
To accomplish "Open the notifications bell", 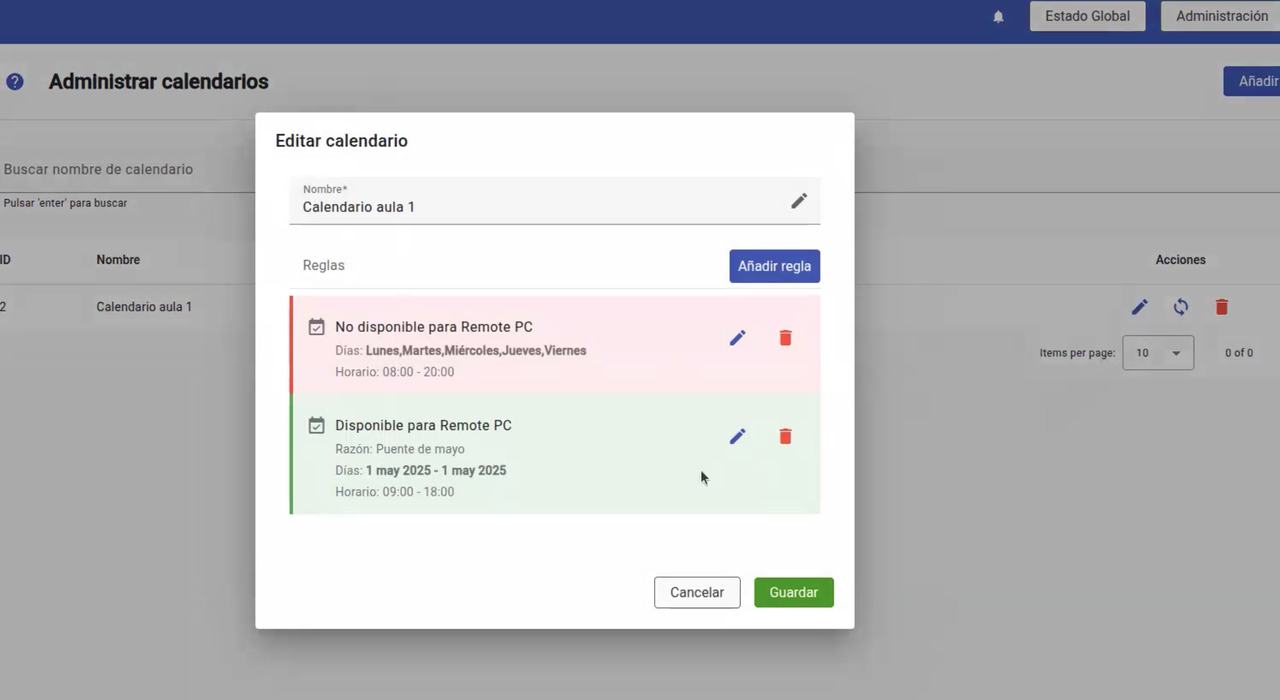I will 998,17.
